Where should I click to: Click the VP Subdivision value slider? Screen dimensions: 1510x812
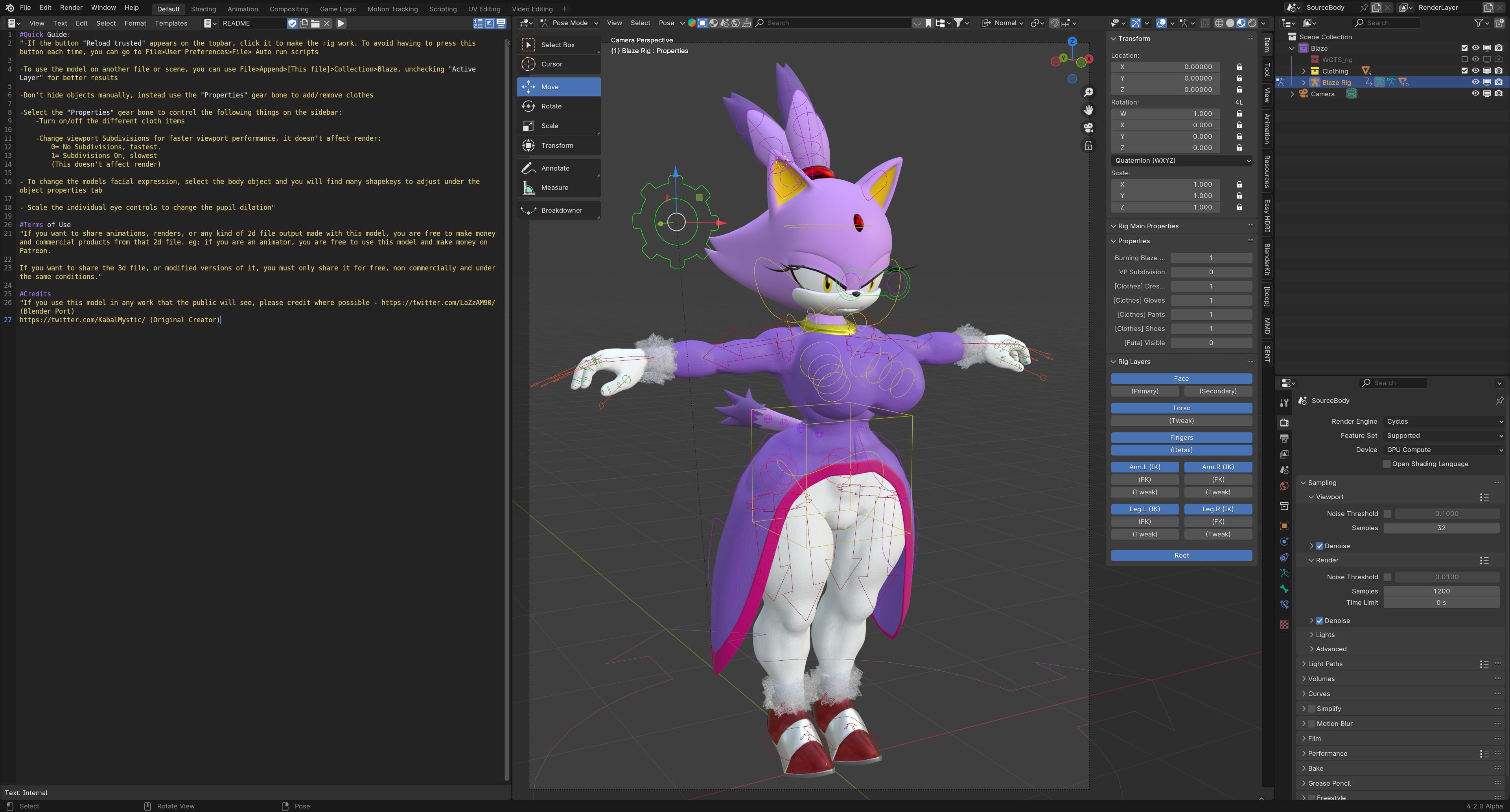1210,272
